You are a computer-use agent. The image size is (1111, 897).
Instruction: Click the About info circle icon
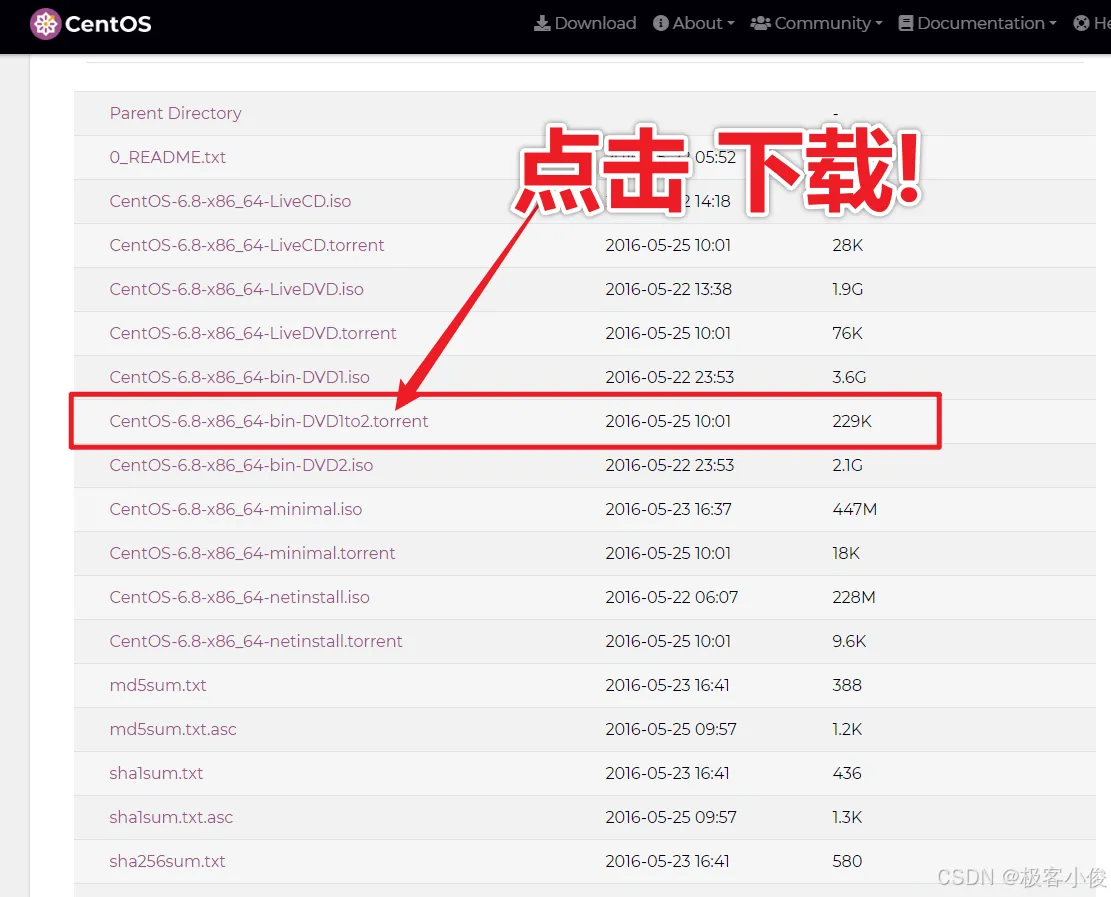coord(660,23)
